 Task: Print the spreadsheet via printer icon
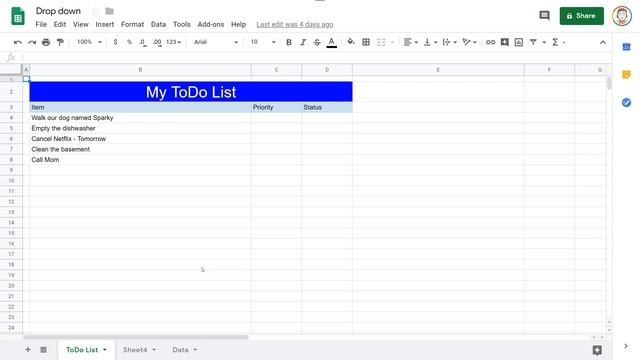46,42
